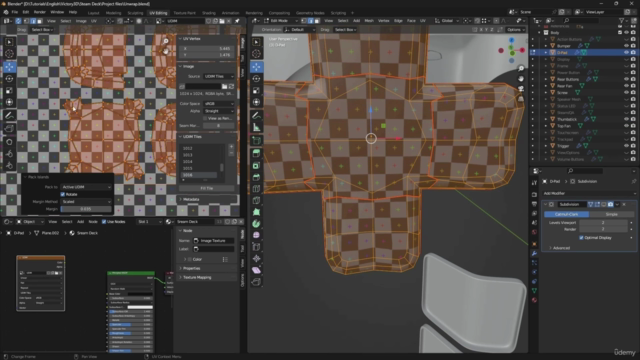Image resolution: width=640 pixels, height=360 pixels.
Task: Add a UDIM tile with the plus button
Action: click(231, 147)
